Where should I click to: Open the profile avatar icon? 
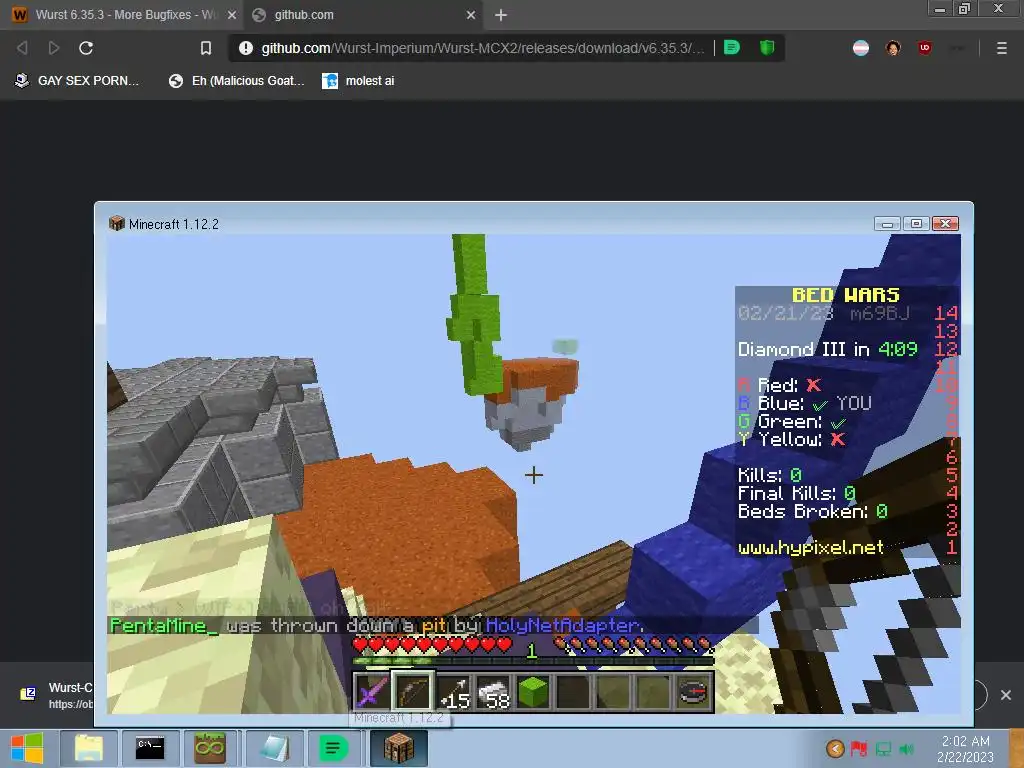pyautogui.click(x=893, y=48)
